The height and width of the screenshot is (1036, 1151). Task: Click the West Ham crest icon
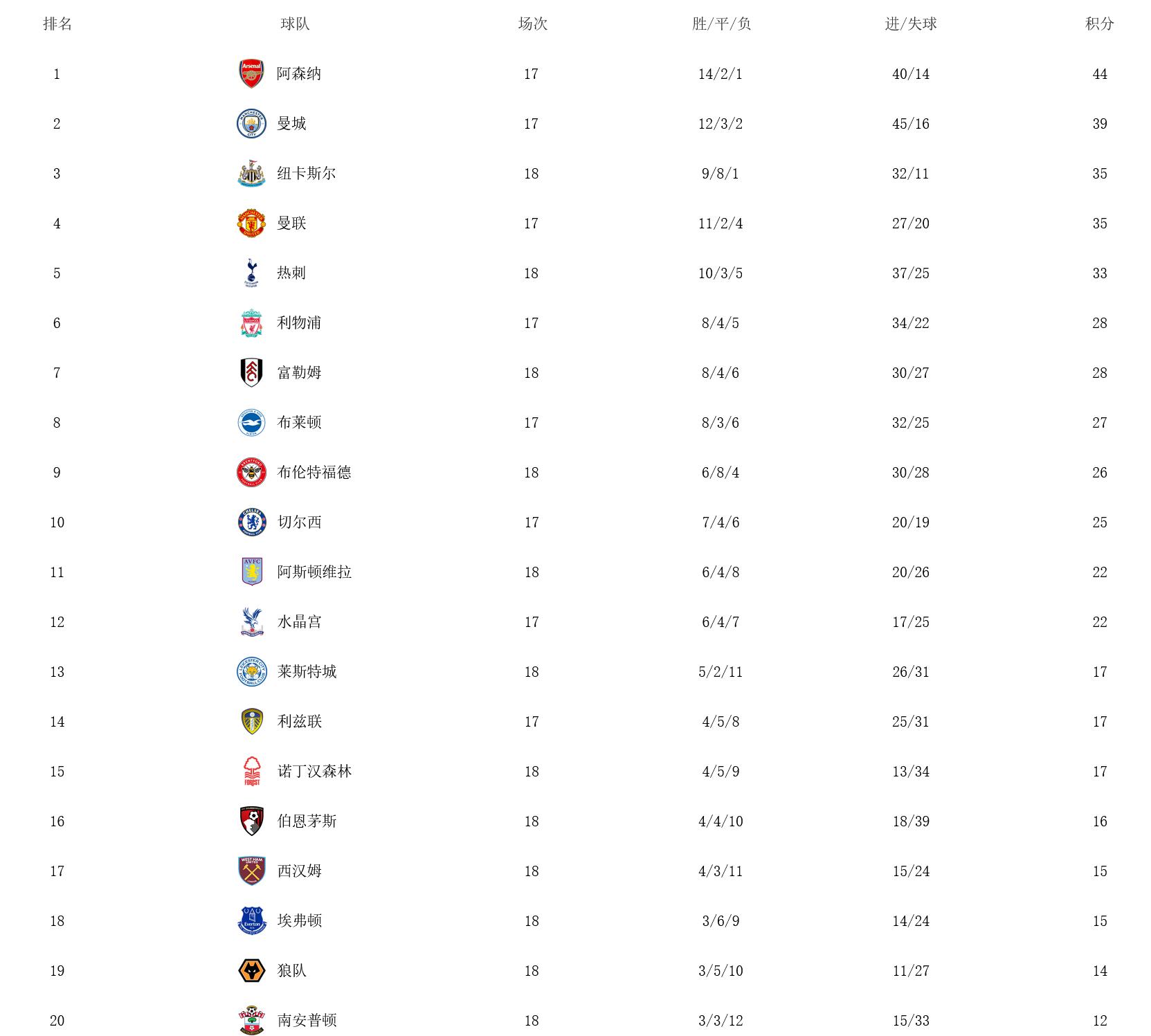click(x=251, y=871)
